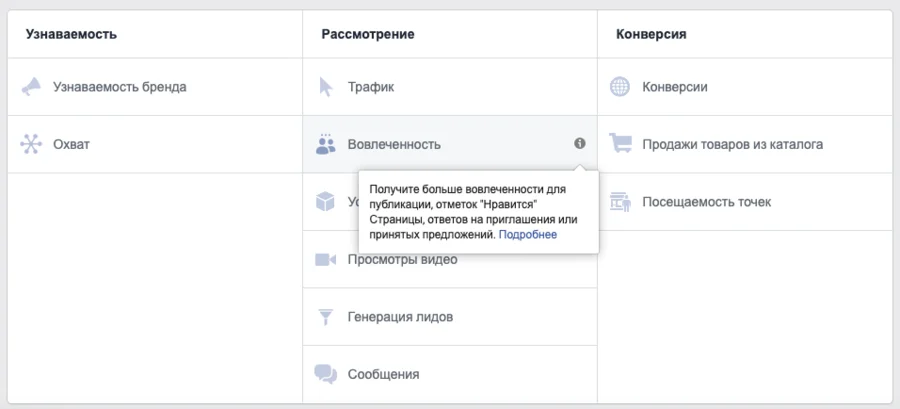Image resolution: width=900 pixels, height=409 pixels.
Task: Click the funnel icon for Генерация лидов
Action: [325, 317]
